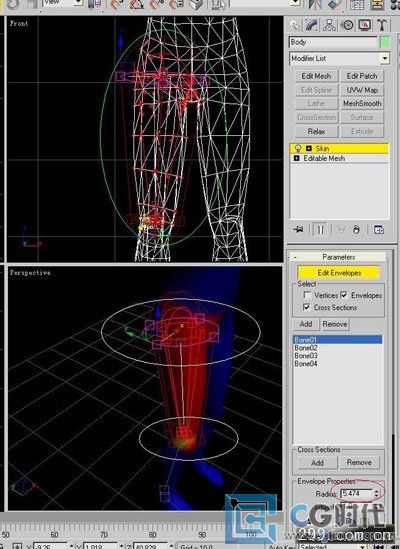Click the Edit Mesh button
400x549 pixels.
(x=316, y=76)
